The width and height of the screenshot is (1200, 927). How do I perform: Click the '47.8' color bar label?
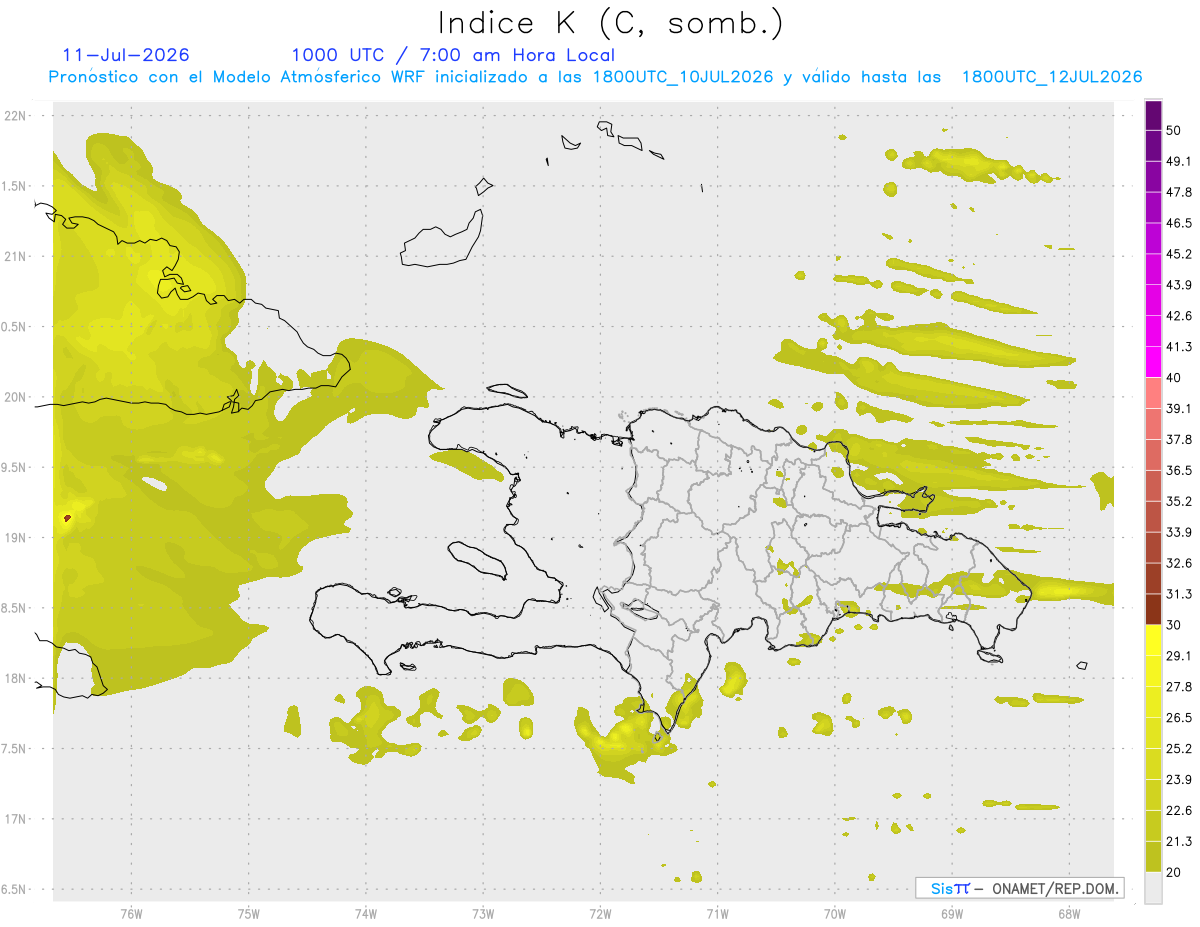(x=1179, y=192)
